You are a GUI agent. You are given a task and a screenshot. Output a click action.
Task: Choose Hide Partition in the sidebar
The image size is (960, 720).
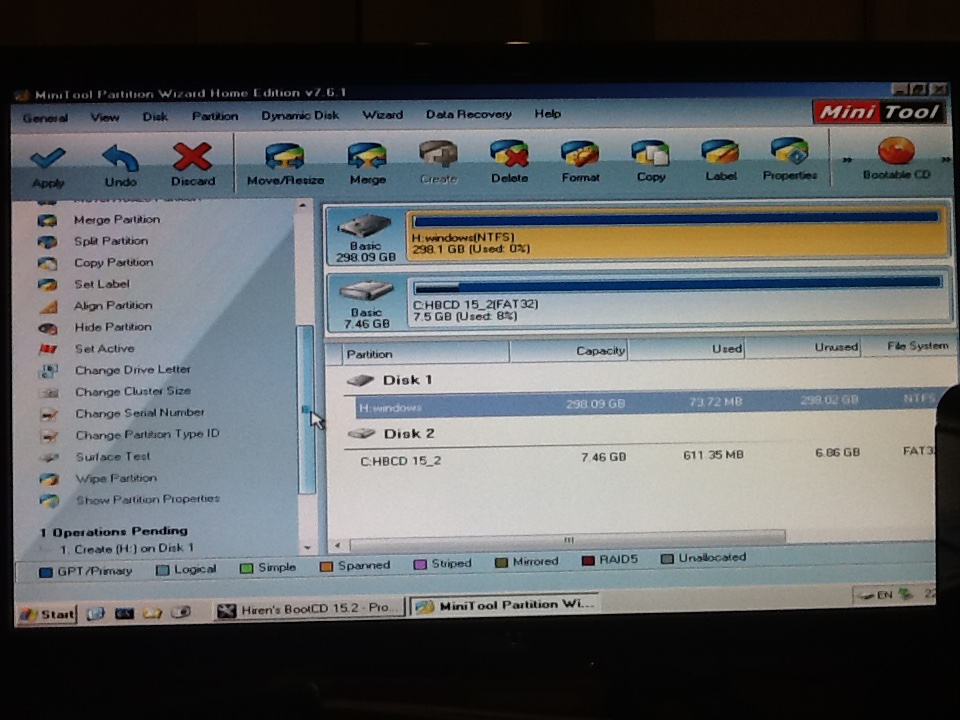point(113,327)
